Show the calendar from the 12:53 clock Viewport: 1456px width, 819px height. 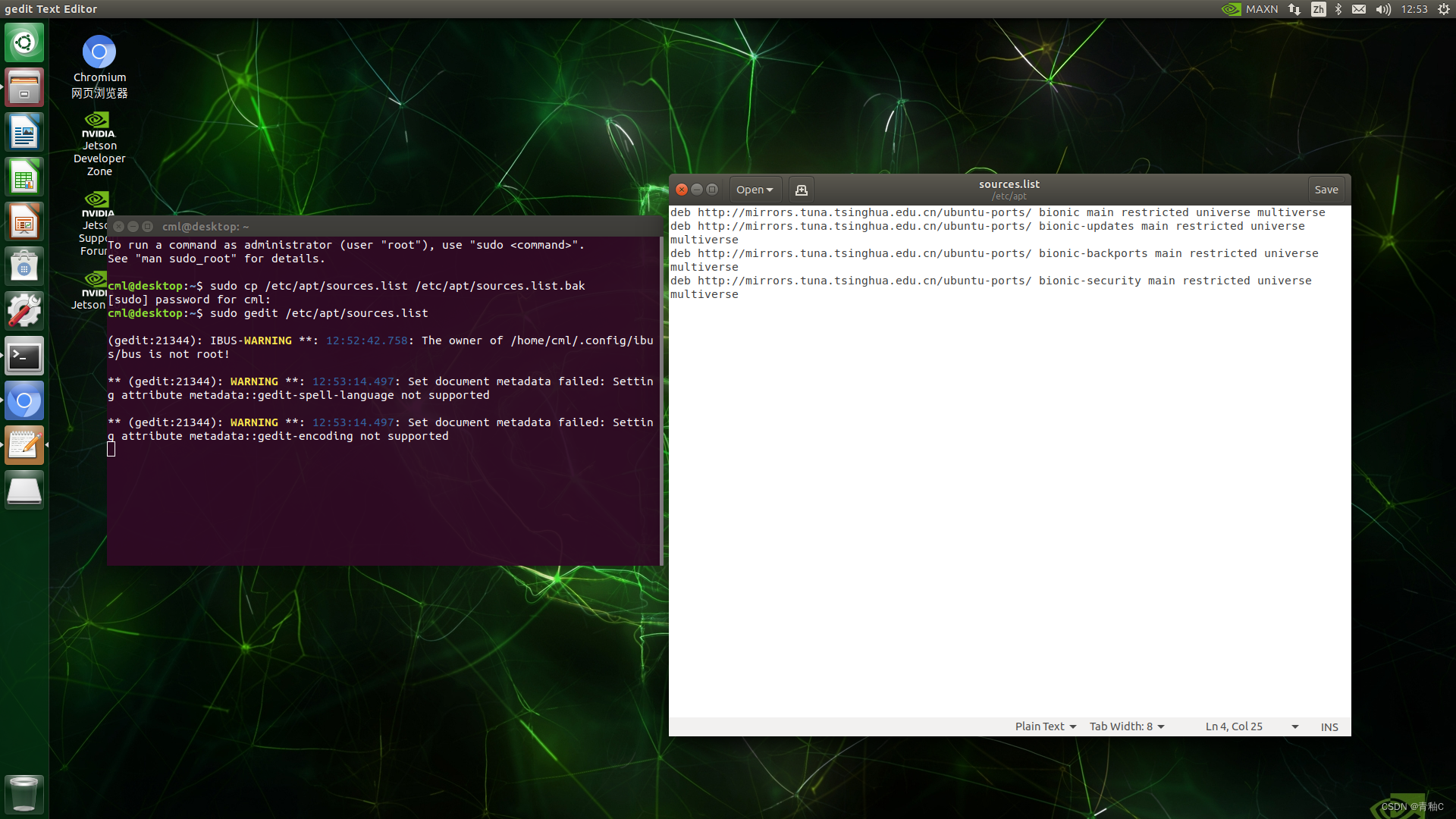1414,9
